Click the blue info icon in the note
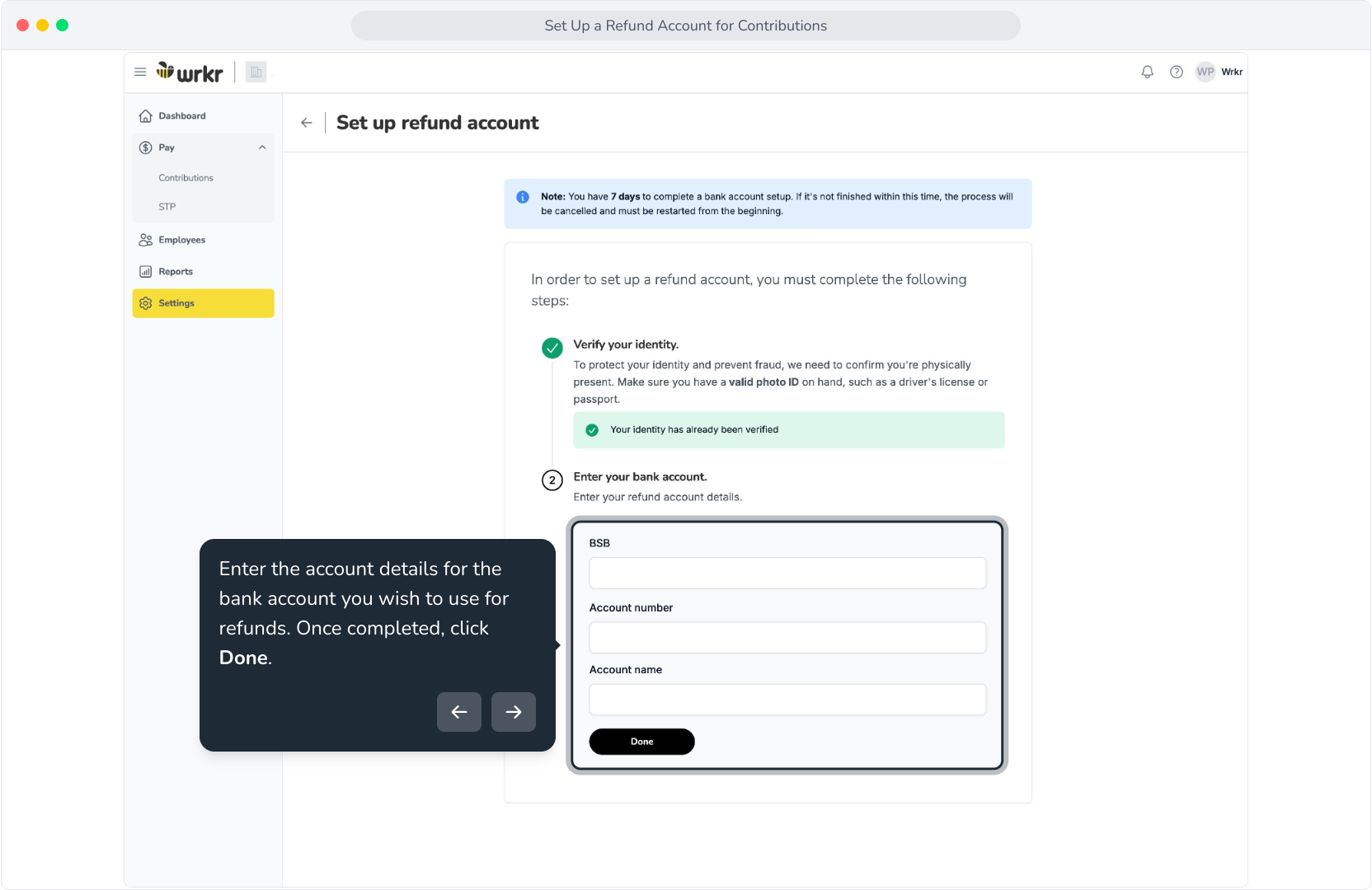The width and height of the screenshot is (1372, 890). (523, 197)
